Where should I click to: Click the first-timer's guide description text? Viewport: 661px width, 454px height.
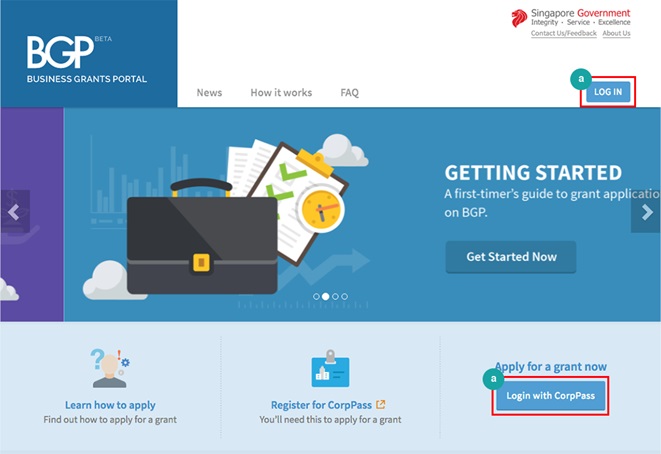552,203
